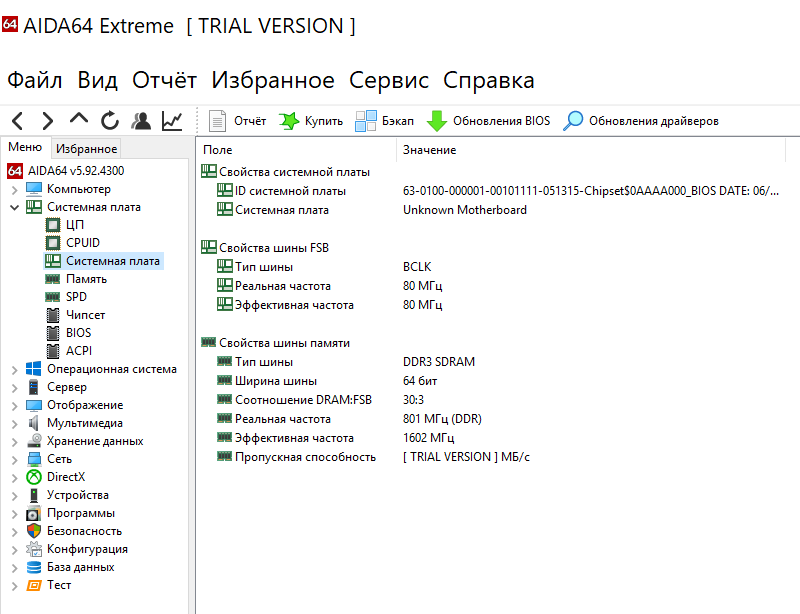Click the Программы icon in the tree

[34, 513]
